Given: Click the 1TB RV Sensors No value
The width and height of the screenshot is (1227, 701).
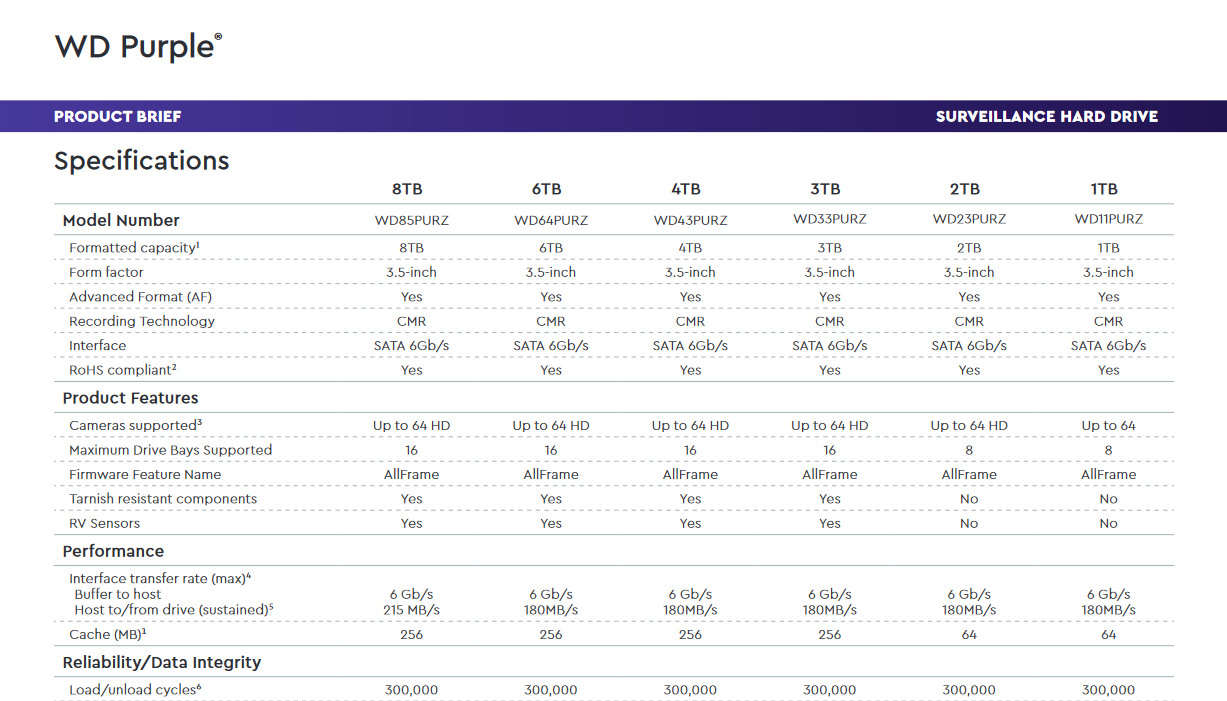Looking at the screenshot, I should coord(1108,524).
